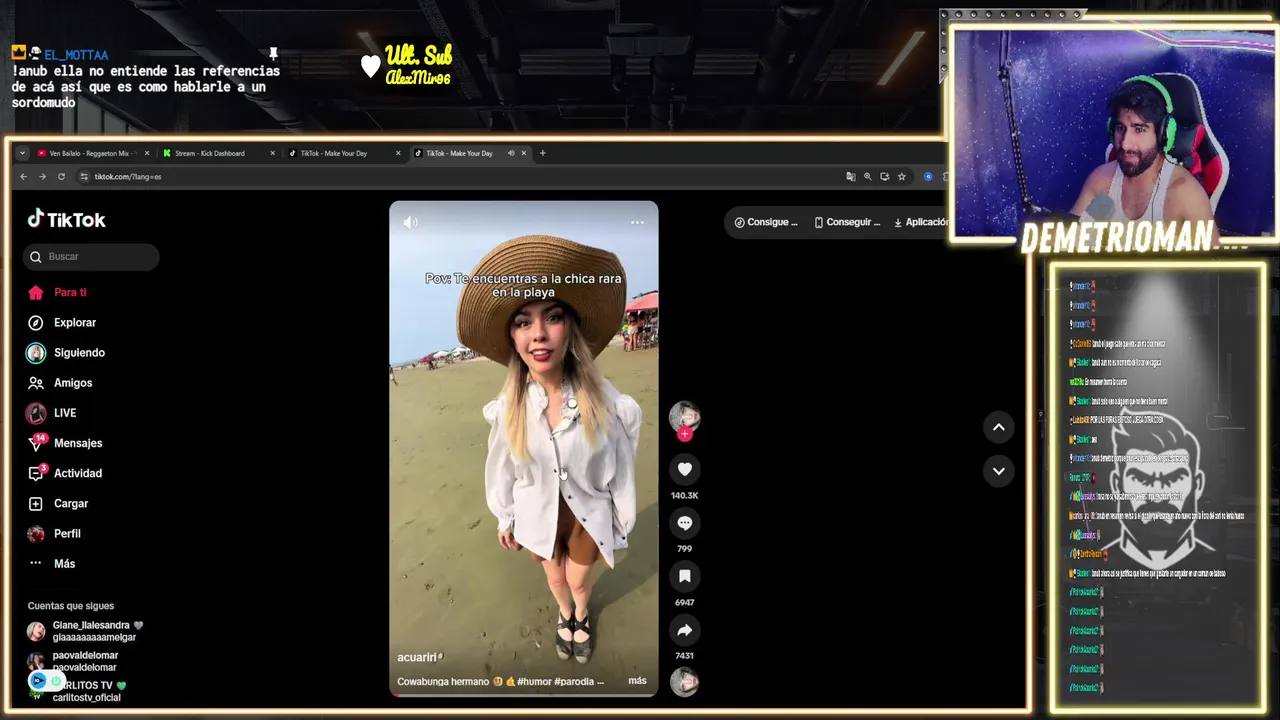
Task: Expand the caption with más
Action: coord(637,681)
